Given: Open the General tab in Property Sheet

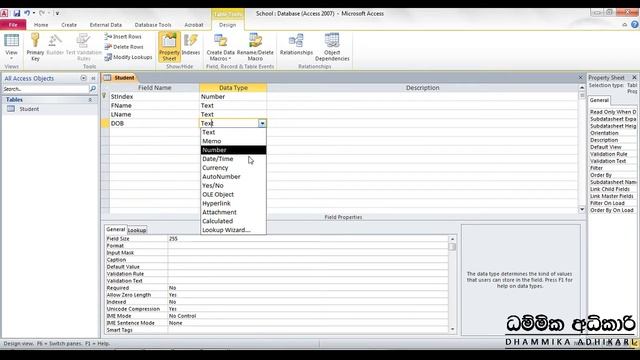Looking at the screenshot, I should pos(599,100).
